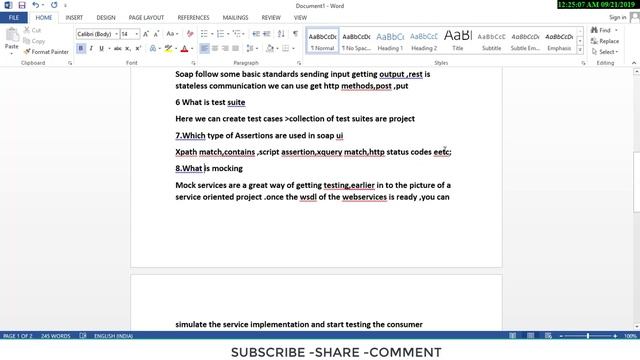The height and width of the screenshot is (360, 640).
Task: Click the zoom in plus button
Action: [615, 336]
